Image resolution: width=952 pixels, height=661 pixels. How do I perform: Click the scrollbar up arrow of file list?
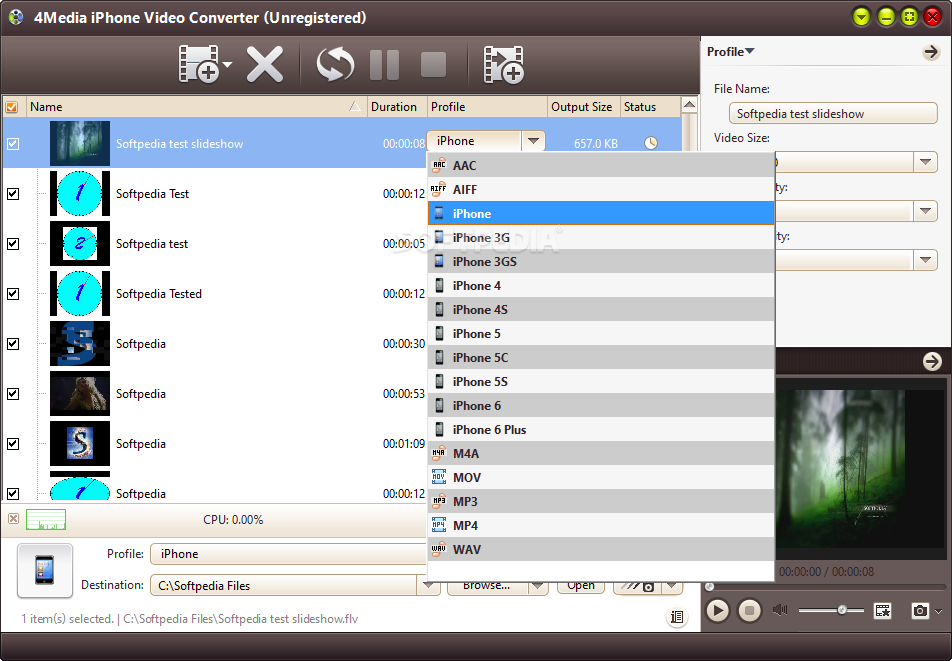[x=689, y=105]
